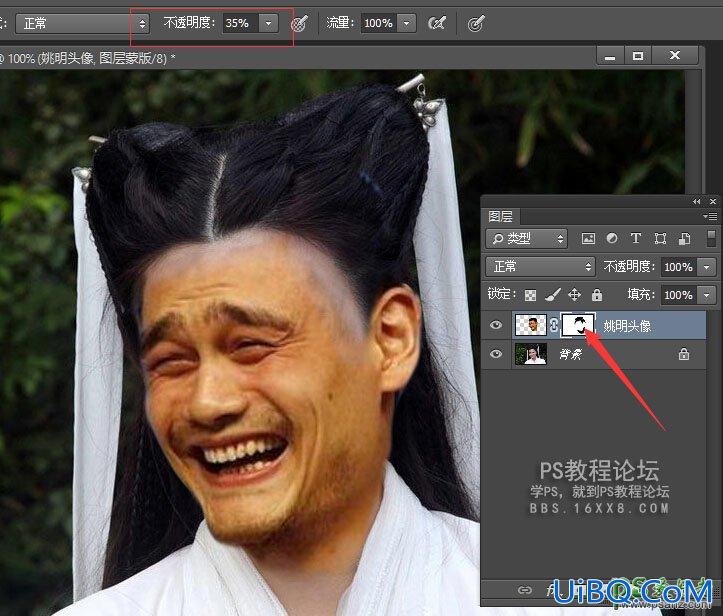Click the link layers icon

coord(524,590)
